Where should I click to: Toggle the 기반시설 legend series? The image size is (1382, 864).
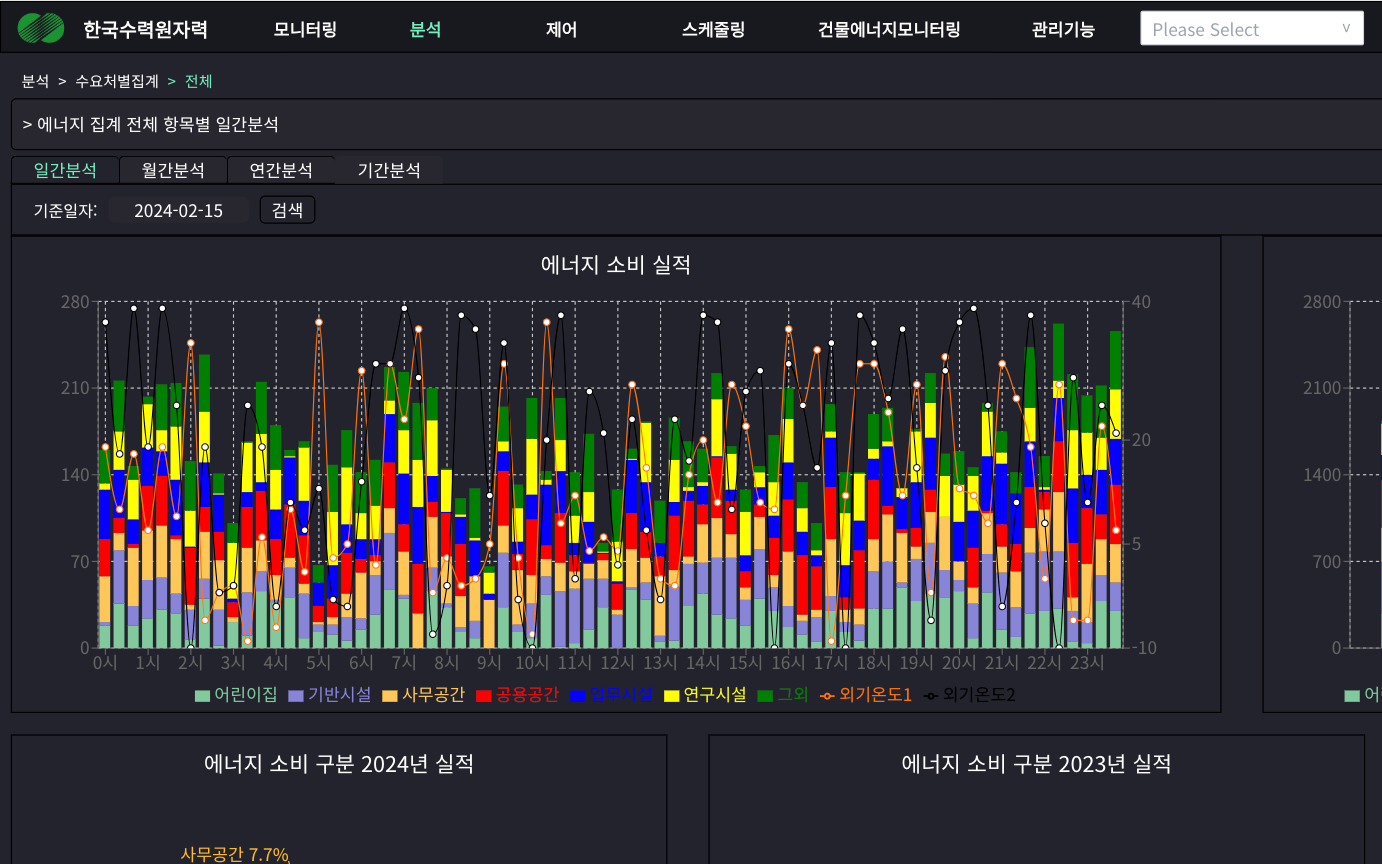tap(330, 694)
